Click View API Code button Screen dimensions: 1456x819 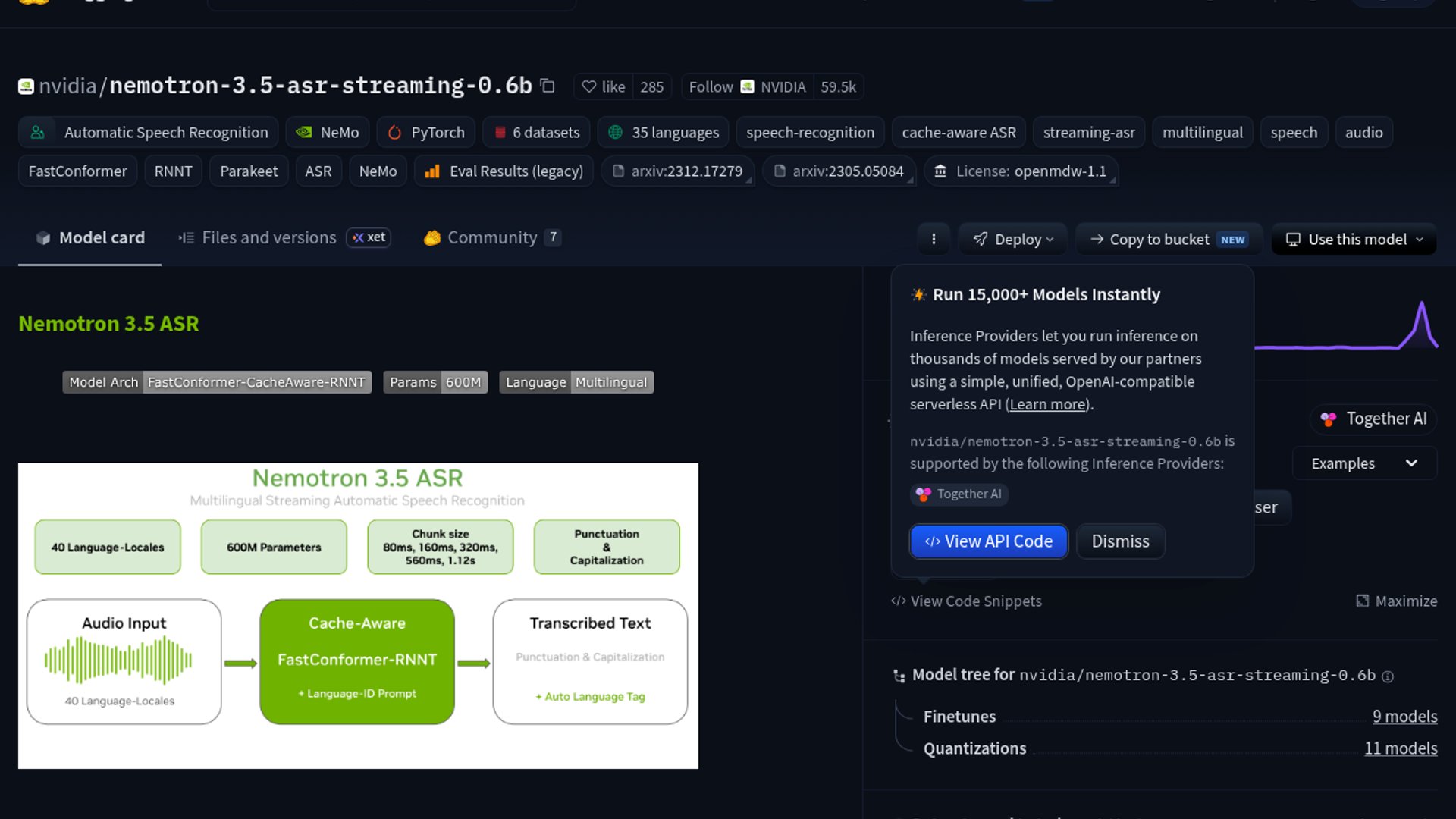[x=989, y=541]
